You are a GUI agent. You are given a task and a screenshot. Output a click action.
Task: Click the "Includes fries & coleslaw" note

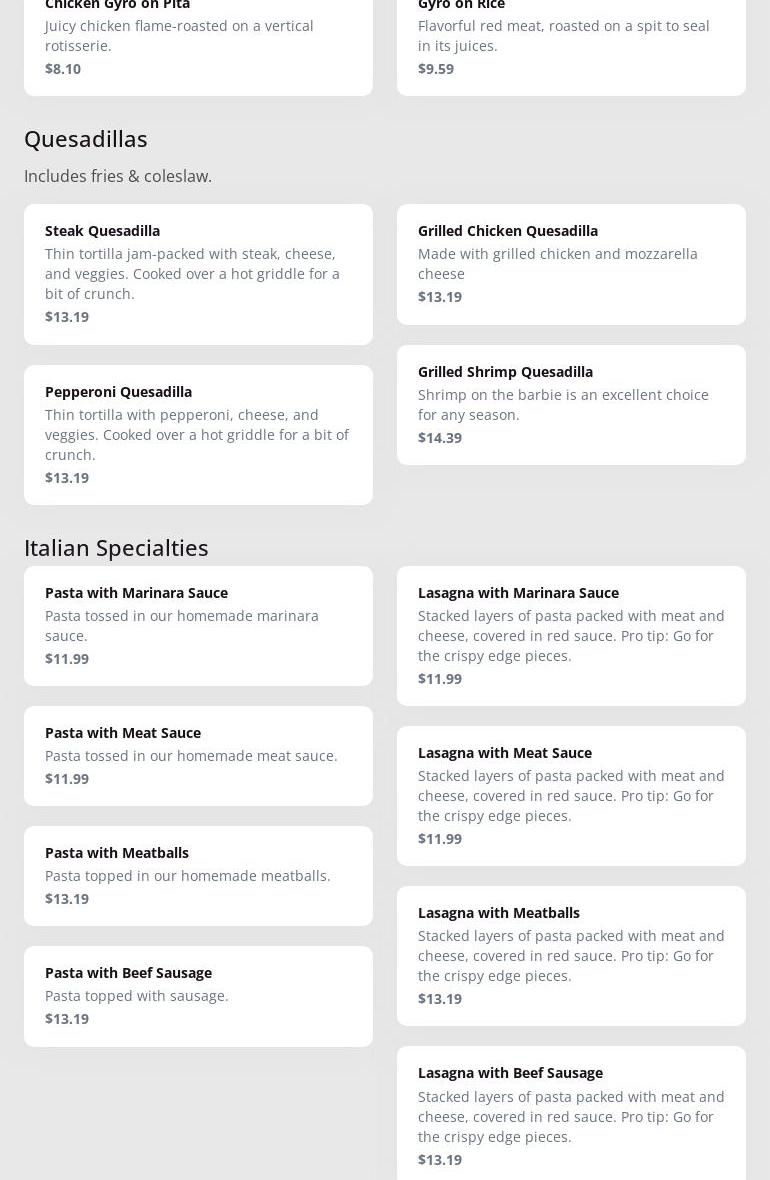pos(118,176)
